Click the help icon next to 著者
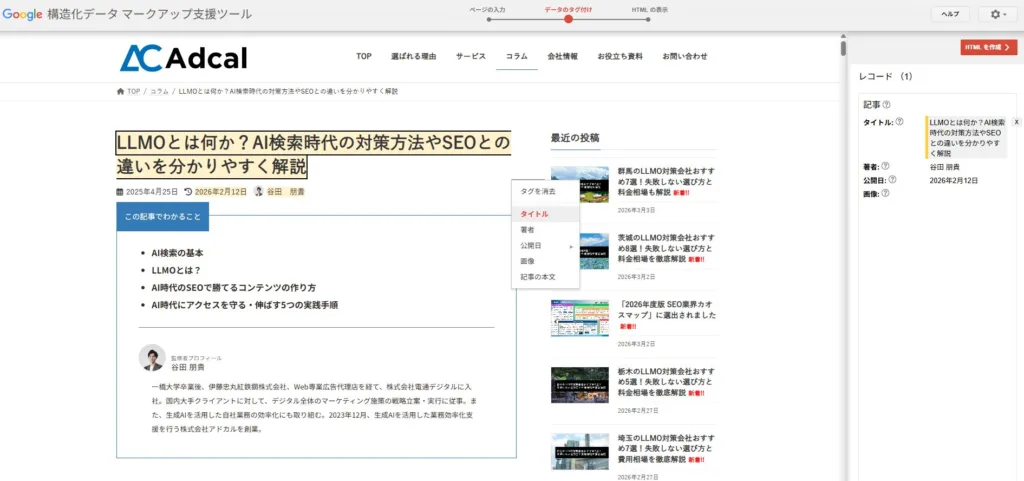1024x481 pixels. tap(886, 167)
